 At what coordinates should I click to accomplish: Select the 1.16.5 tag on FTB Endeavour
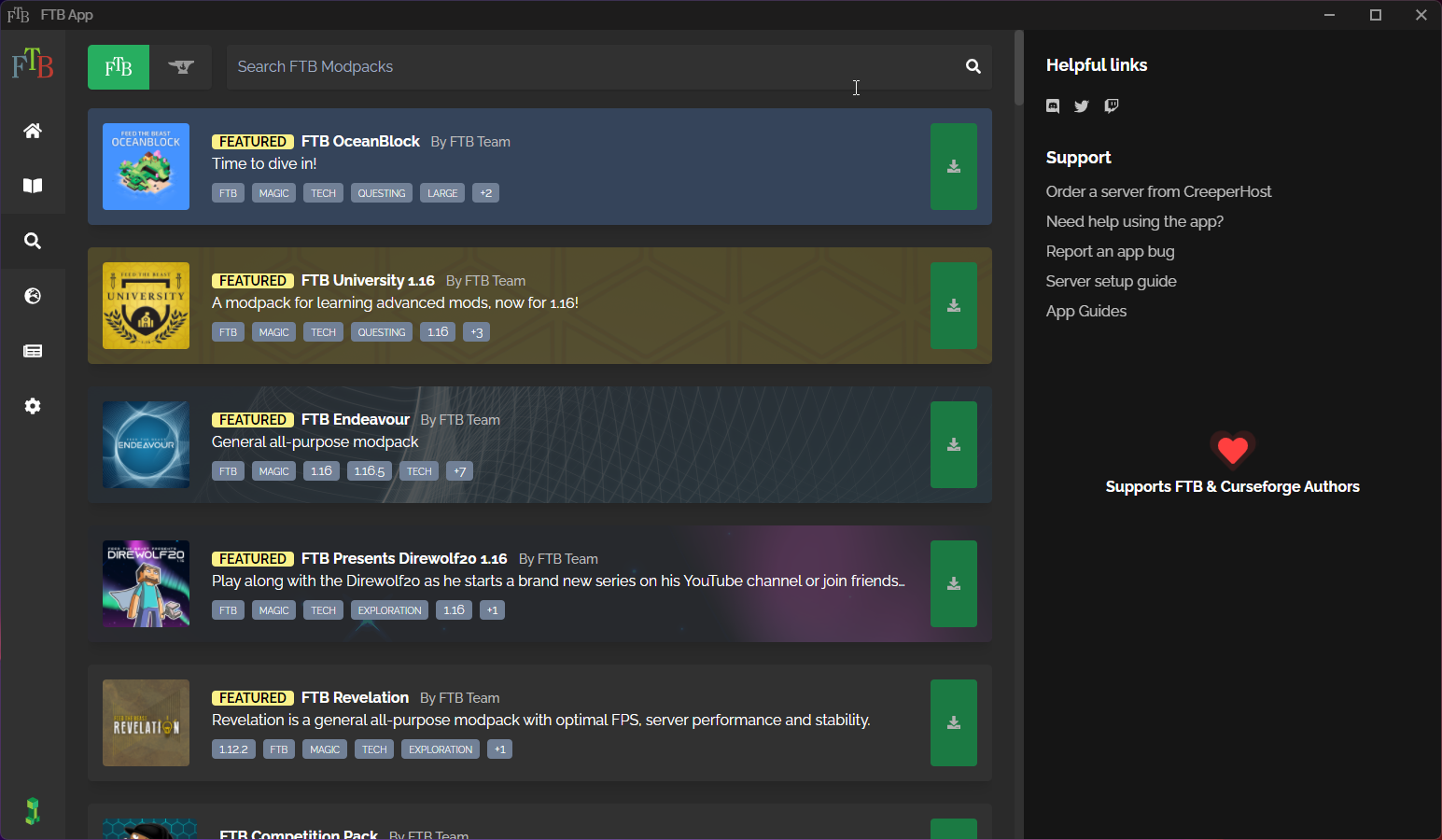[370, 471]
